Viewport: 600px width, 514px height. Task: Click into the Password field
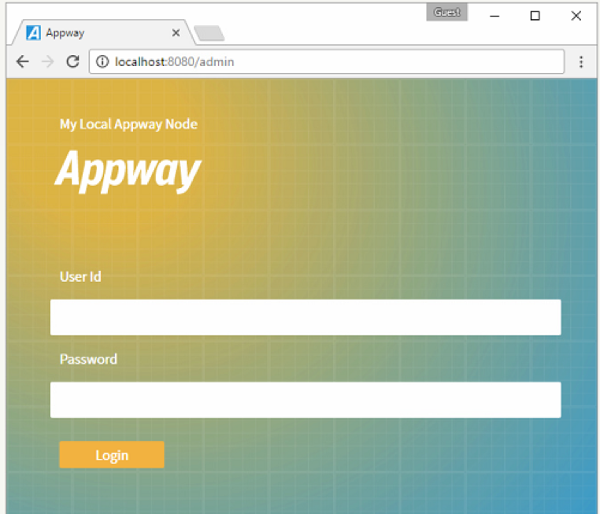pos(305,399)
